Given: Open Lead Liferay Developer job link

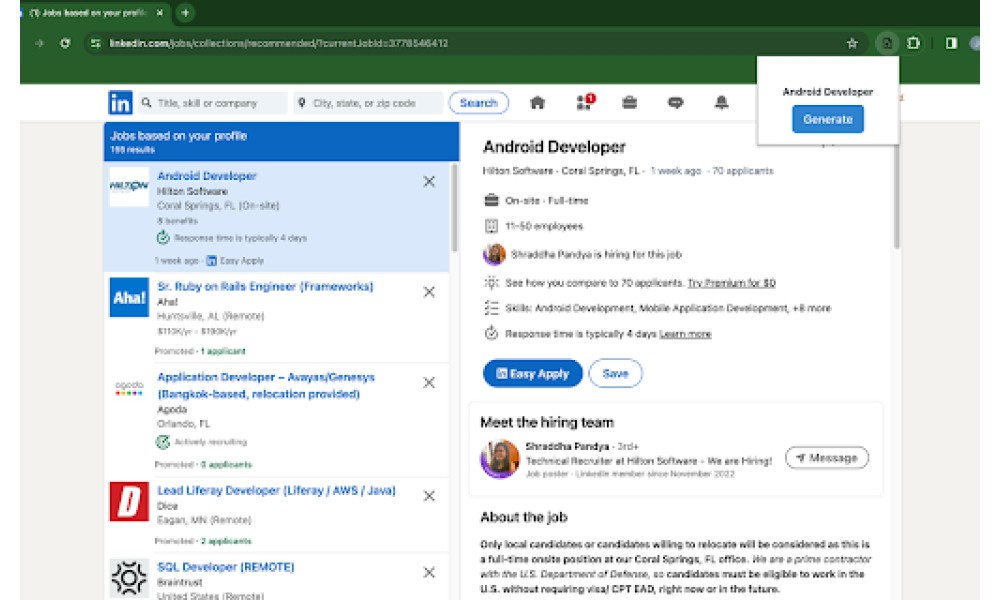Looking at the screenshot, I should click(x=276, y=491).
